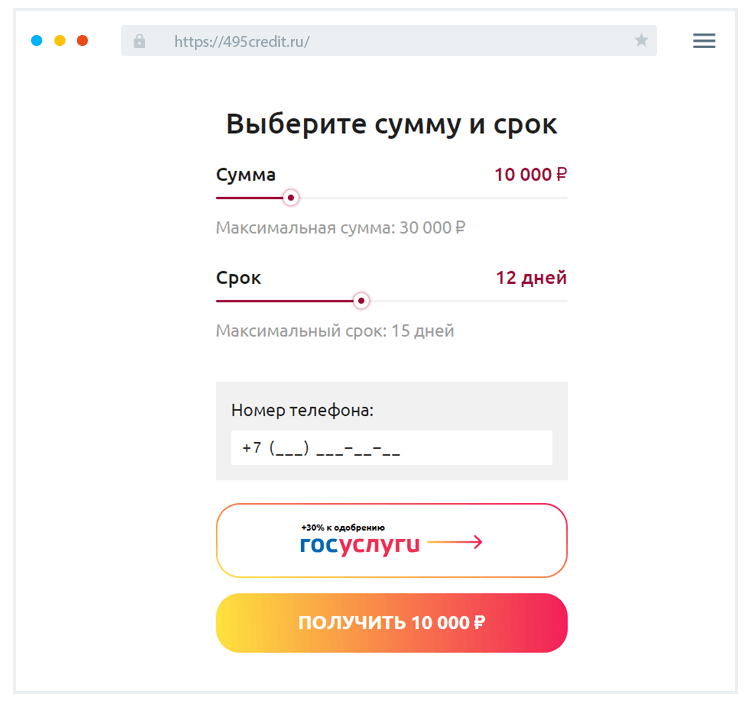Click the Номер телефона label
The height and width of the screenshot is (709, 751).
pos(302,410)
